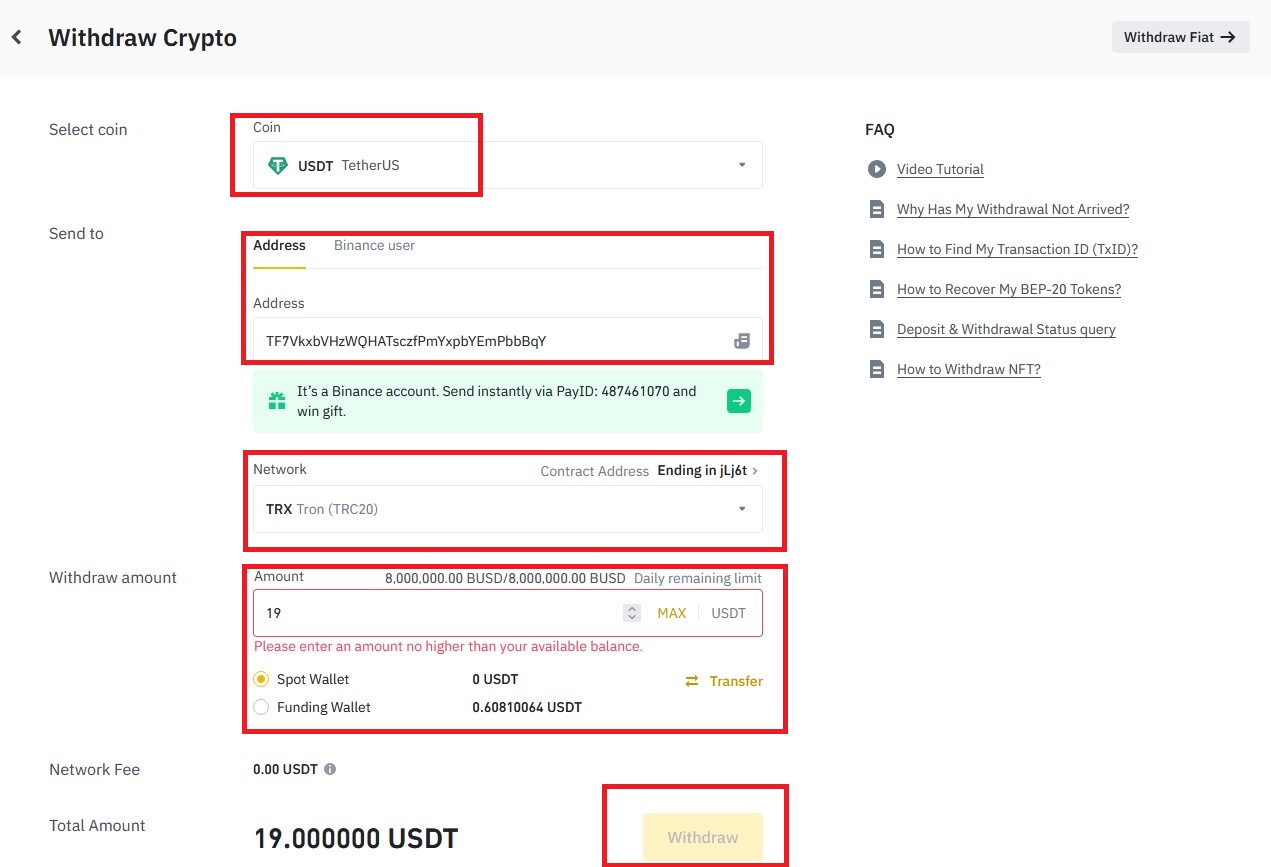Click the Amount input field showing 19
The height and width of the screenshot is (867, 1271).
(x=508, y=613)
